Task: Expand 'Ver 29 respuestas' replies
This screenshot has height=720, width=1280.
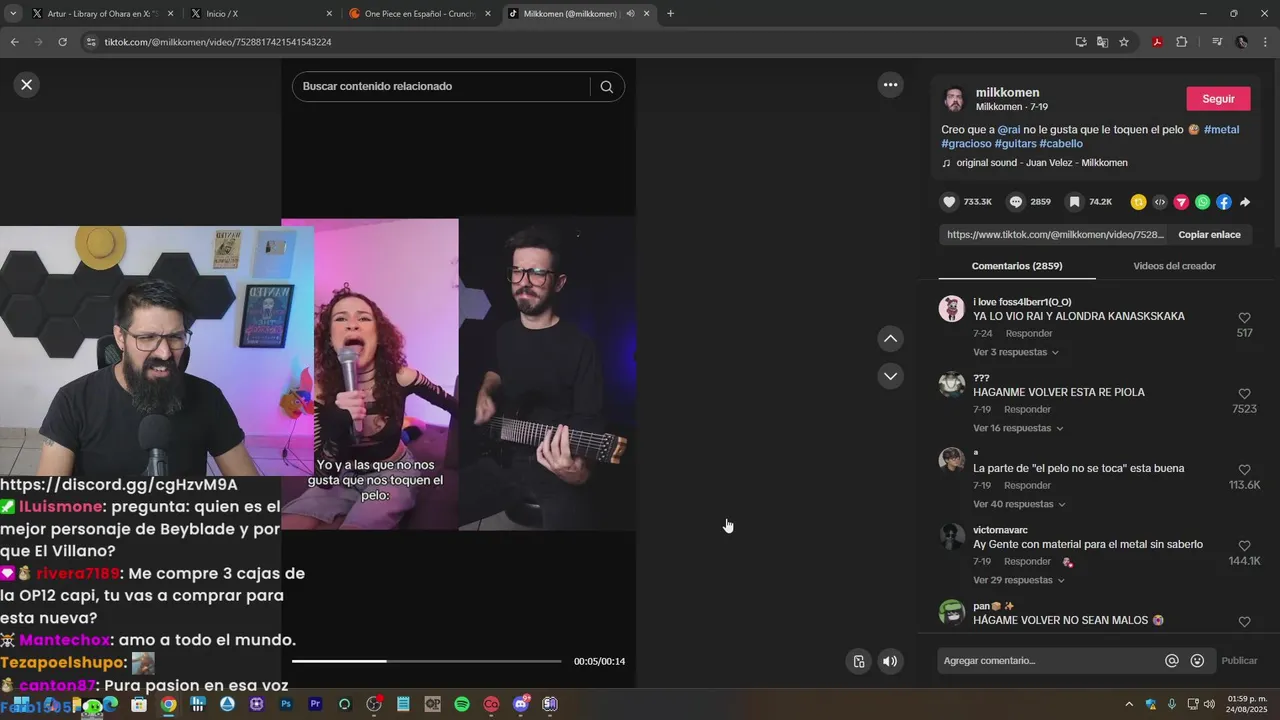Action: (1018, 580)
